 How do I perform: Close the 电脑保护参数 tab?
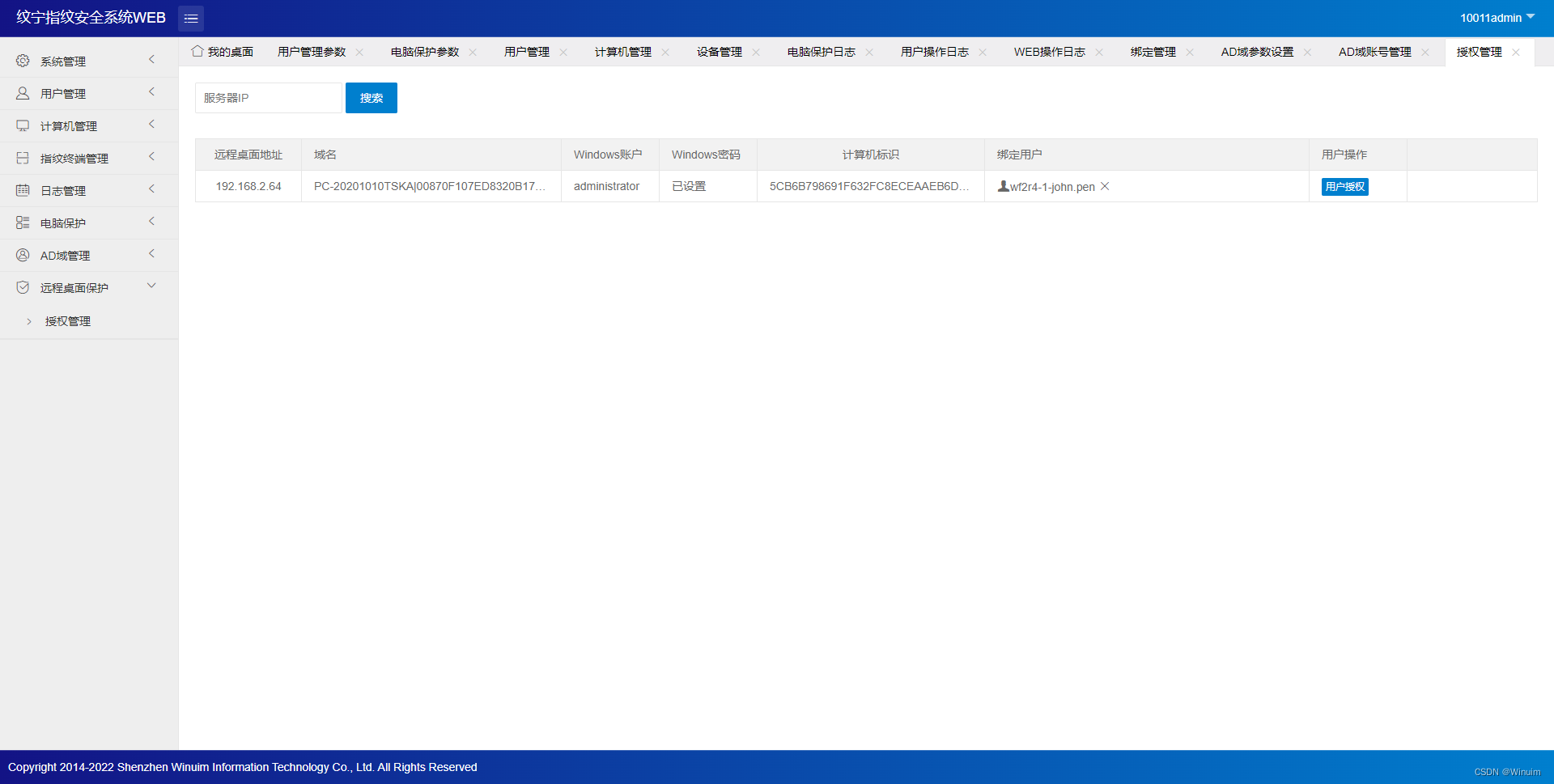pos(473,52)
